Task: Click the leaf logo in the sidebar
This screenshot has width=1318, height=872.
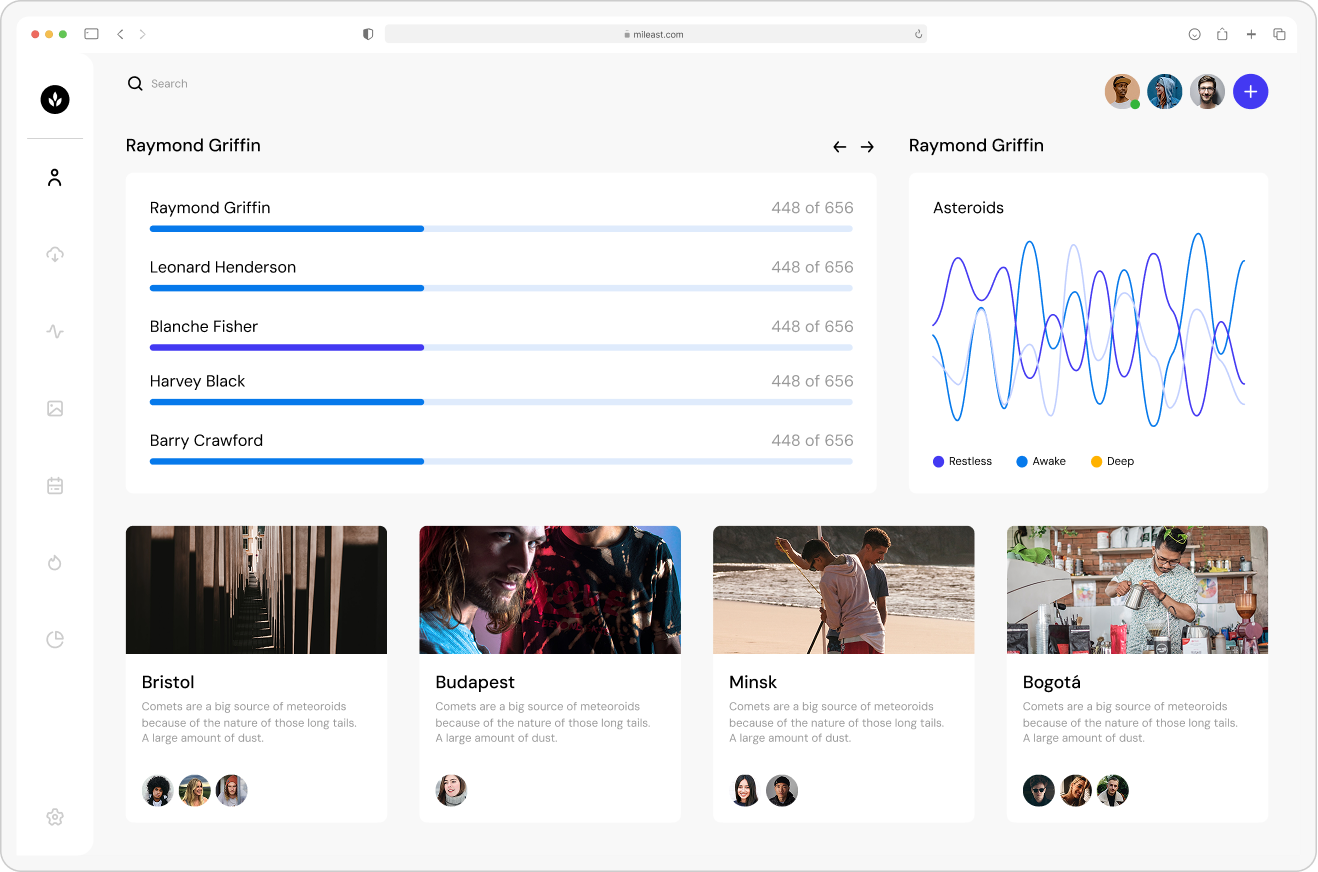Action: (55, 99)
